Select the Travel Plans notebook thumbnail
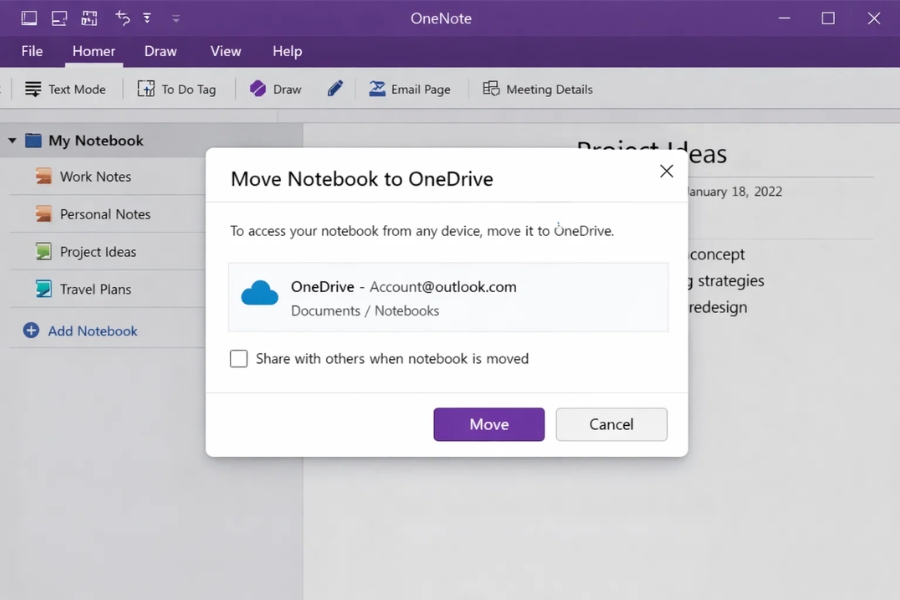 click(x=44, y=289)
